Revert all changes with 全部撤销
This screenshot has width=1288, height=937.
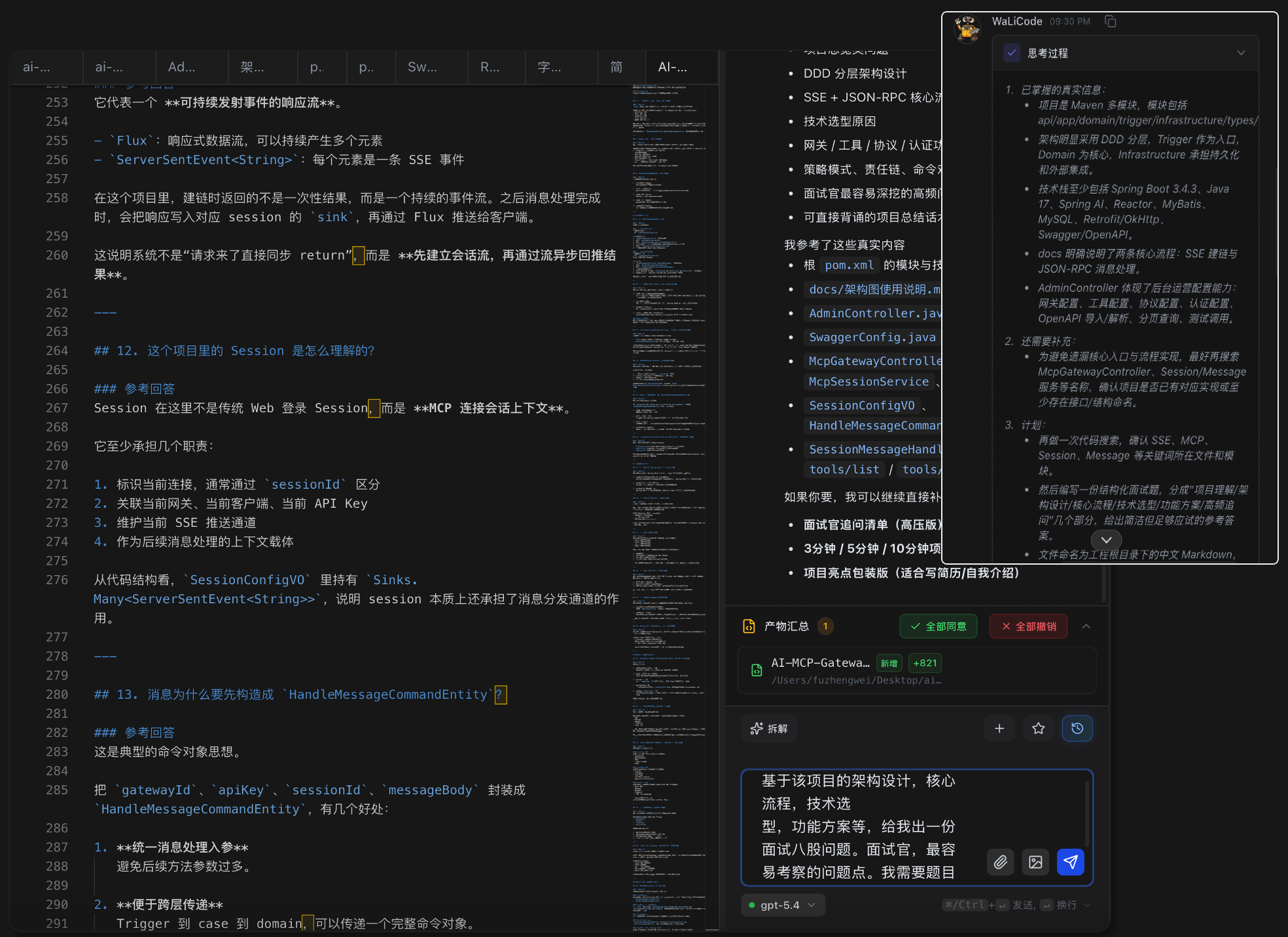(1028, 626)
